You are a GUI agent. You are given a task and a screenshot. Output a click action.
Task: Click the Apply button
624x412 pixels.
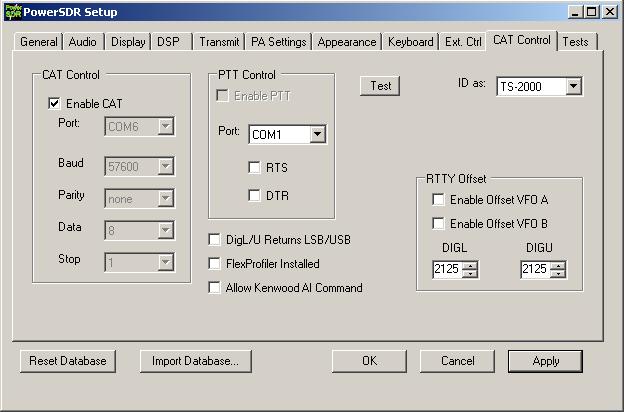click(546, 361)
